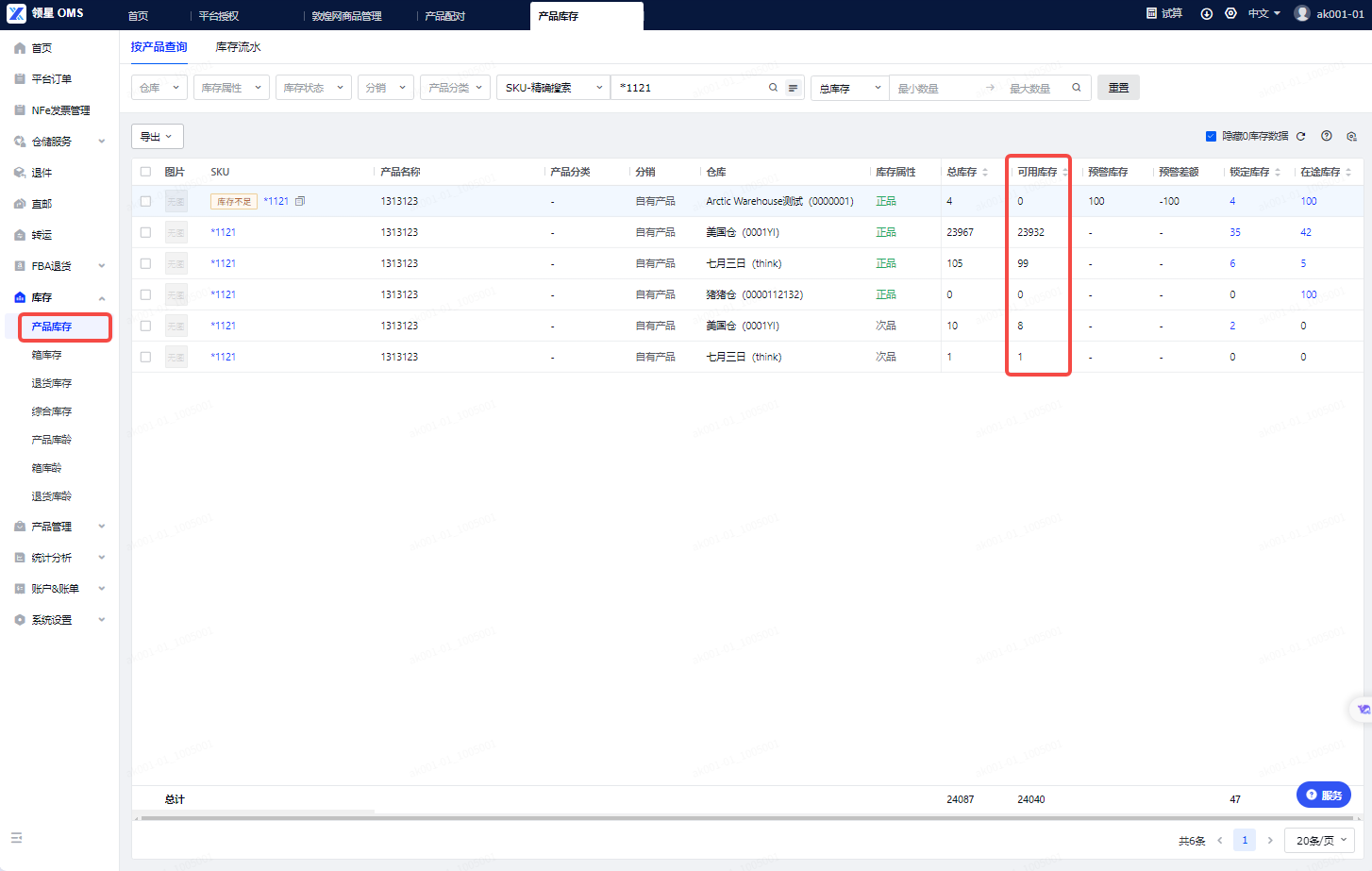
Task: Open the 20条/页 page size selector
Action: pyautogui.click(x=1320, y=840)
